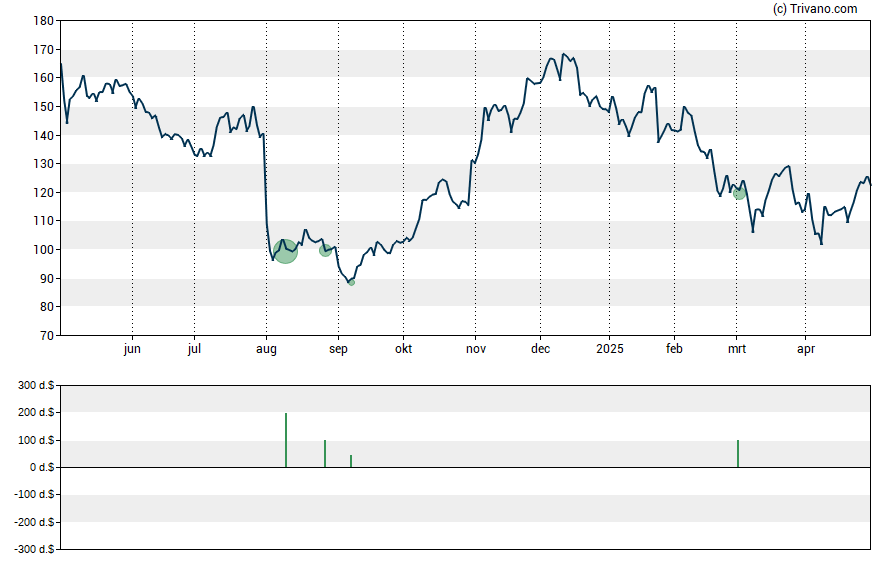The height and width of the screenshot is (565, 888).
Task: Click the green volume bar in early March
Action: point(738,453)
